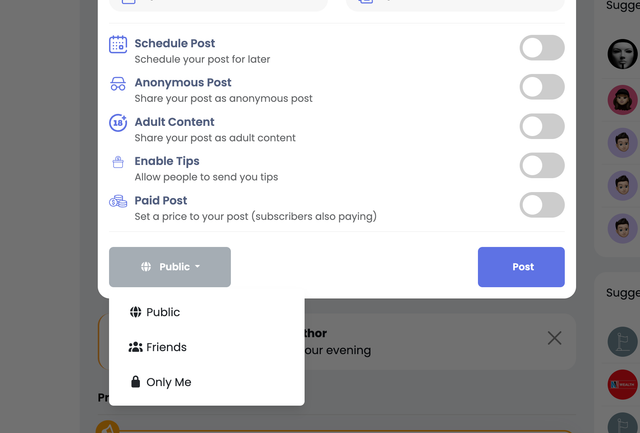Open the masked-face suggested user avatar
The image size is (640, 433).
tap(622, 54)
